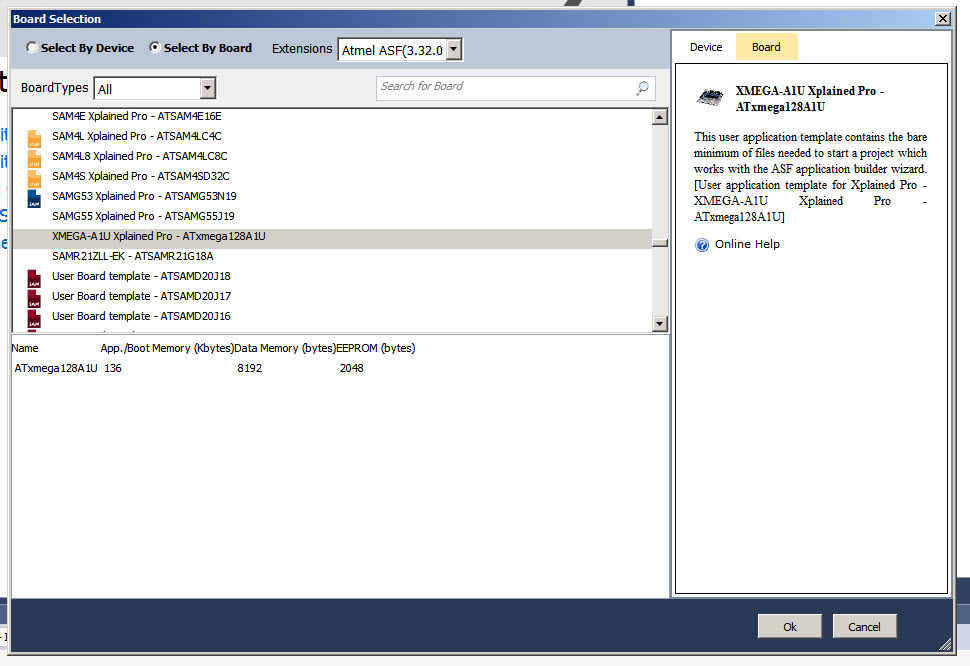The height and width of the screenshot is (666, 970).
Task: Click the Cancel button
Action: pyautogui.click(x=864, y=626)
